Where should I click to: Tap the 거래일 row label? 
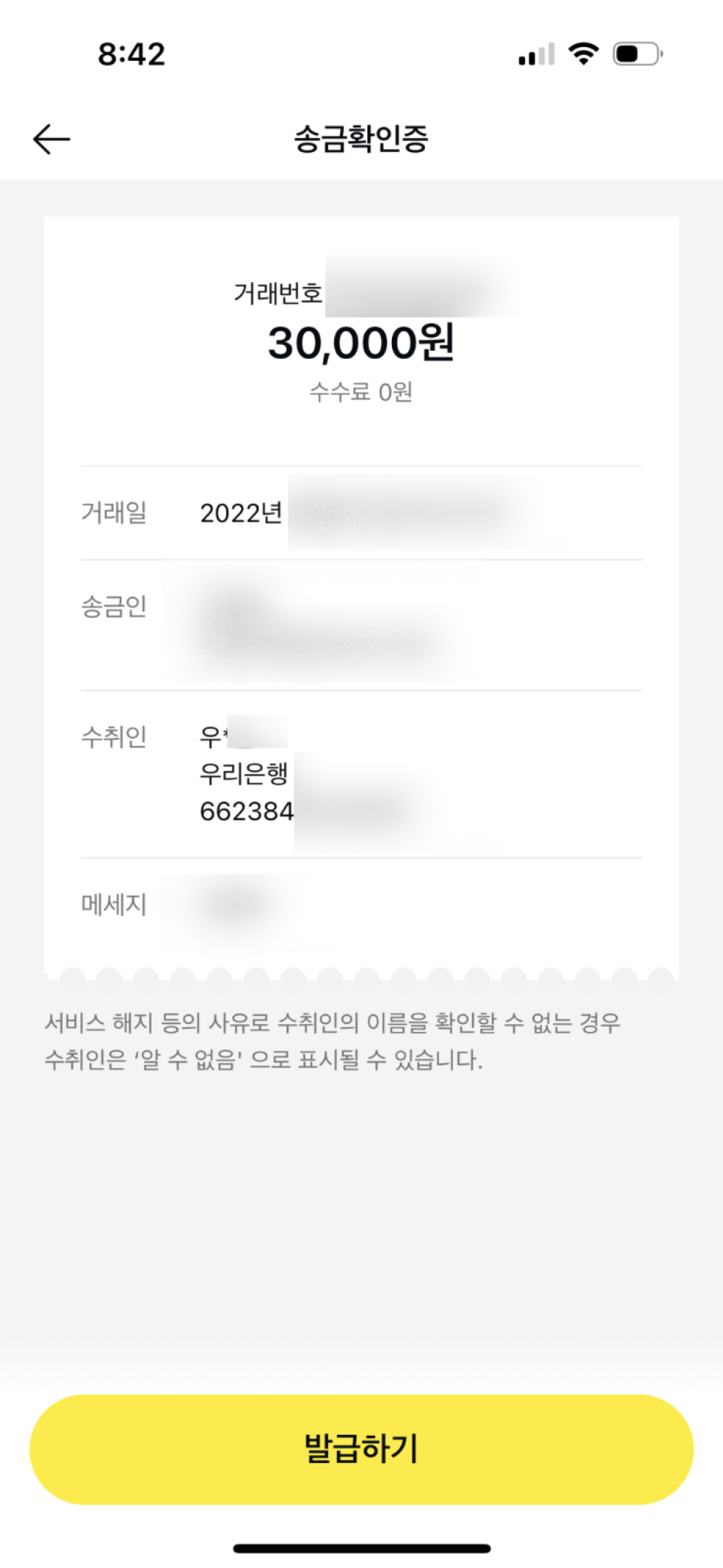click(x=114, y=512)
